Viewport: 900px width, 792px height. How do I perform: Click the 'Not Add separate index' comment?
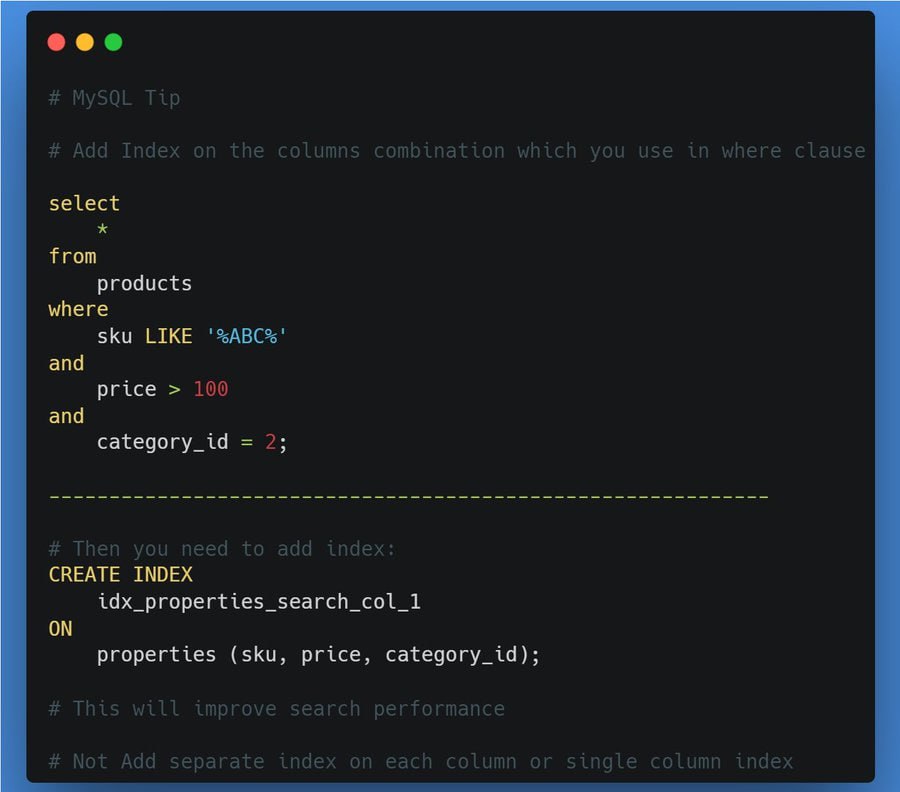(x=421, y=762)
